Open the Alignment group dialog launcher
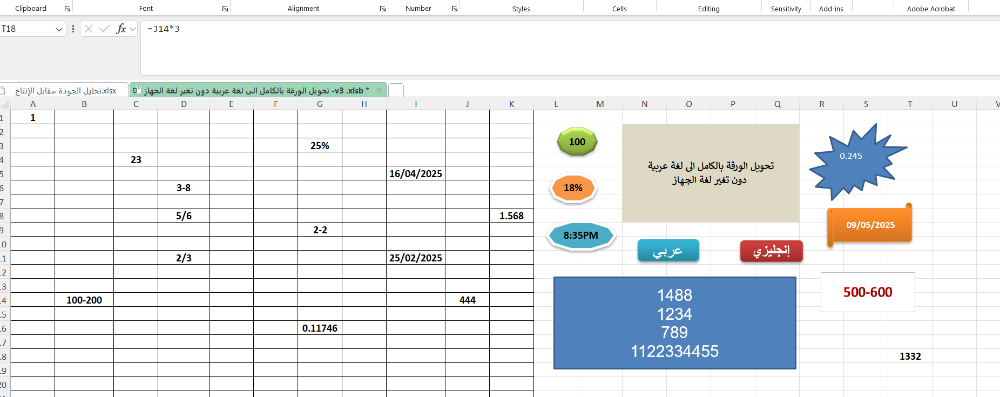 point(383,9)
